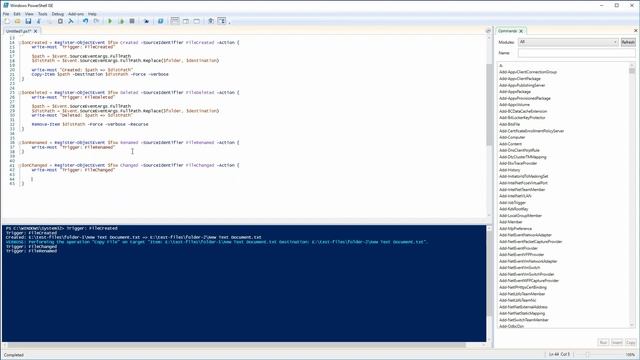Viewport: 640px width, 360px height.
Task: Select Add-AppvClientPackage in the commands list
Action: 520,79
